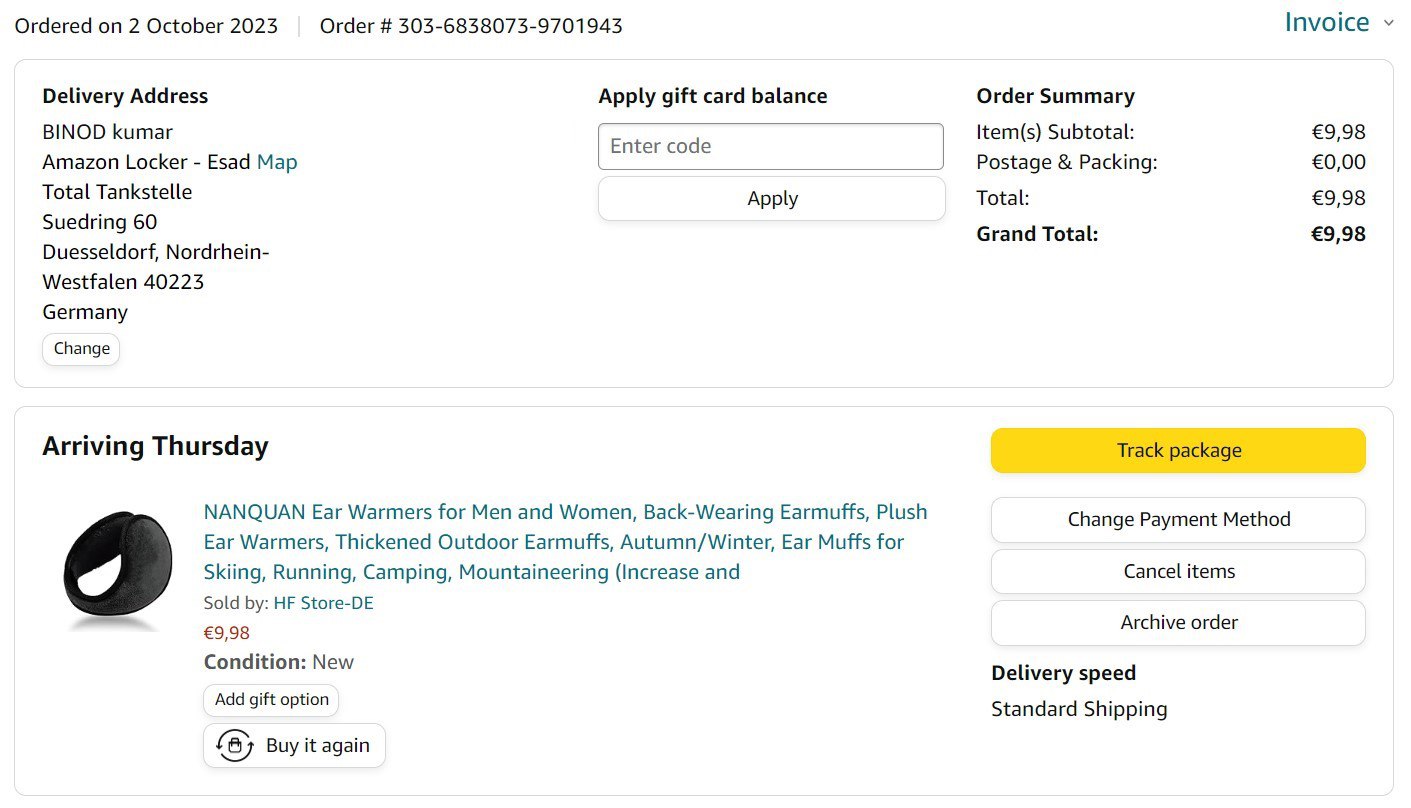Viewport: 1411px width, 808px height.
Task: Open the Invoice link
Action: coord(1326,23)
